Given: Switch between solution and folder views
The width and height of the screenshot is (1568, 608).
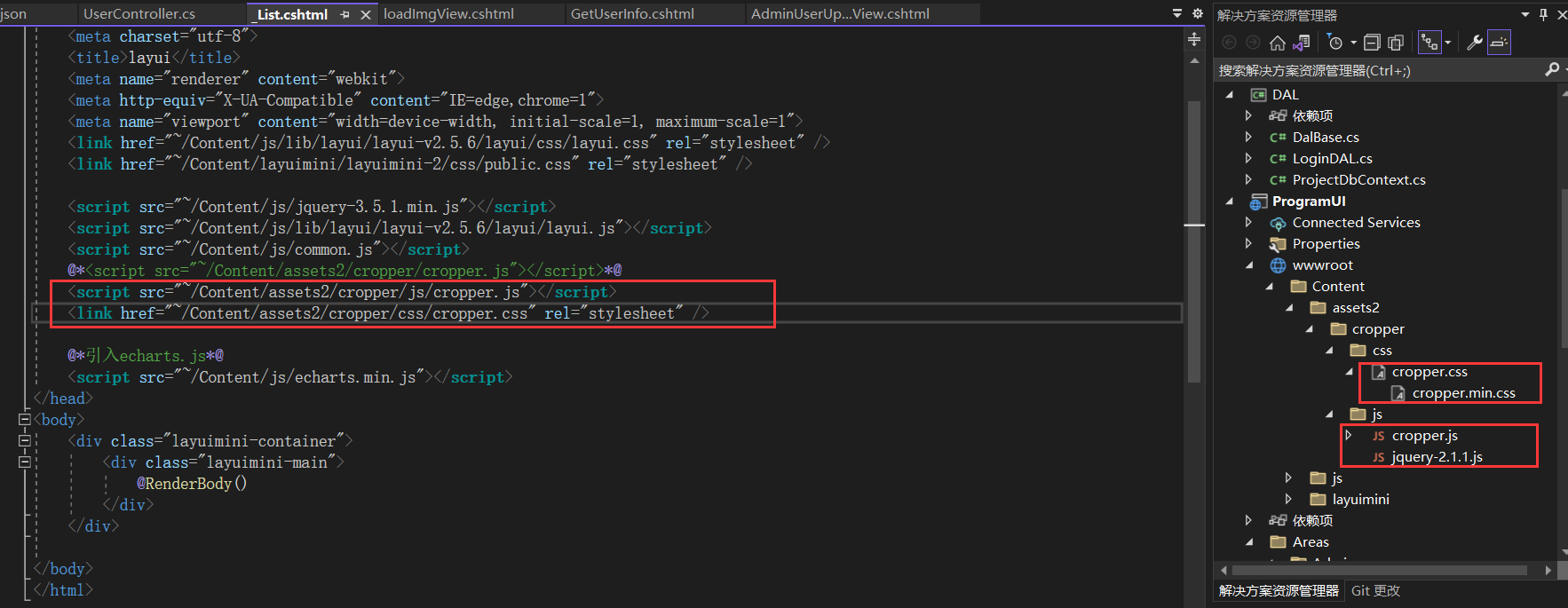Looking at the screenshot, I should [1302, 43].
